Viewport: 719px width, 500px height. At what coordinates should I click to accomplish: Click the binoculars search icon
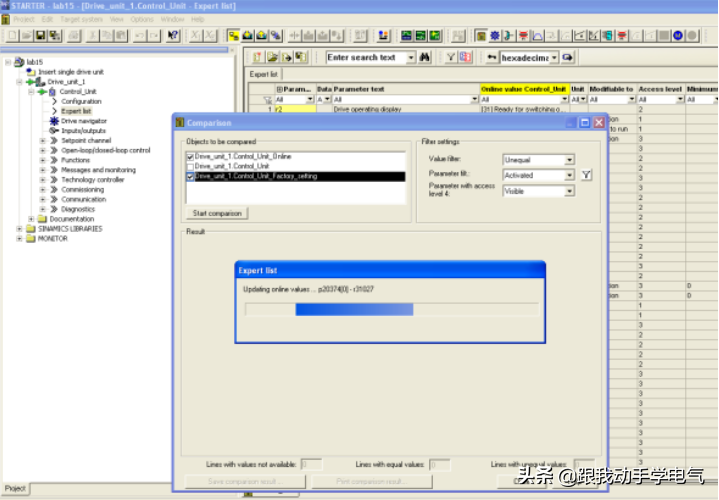click(425, 58)
